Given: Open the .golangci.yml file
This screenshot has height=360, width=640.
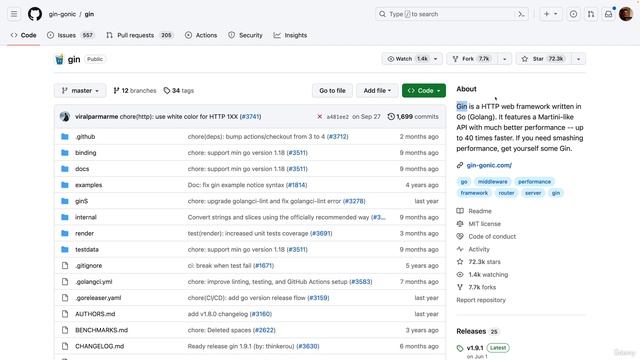Looking at the screenshot, I should tap(93, 282).
